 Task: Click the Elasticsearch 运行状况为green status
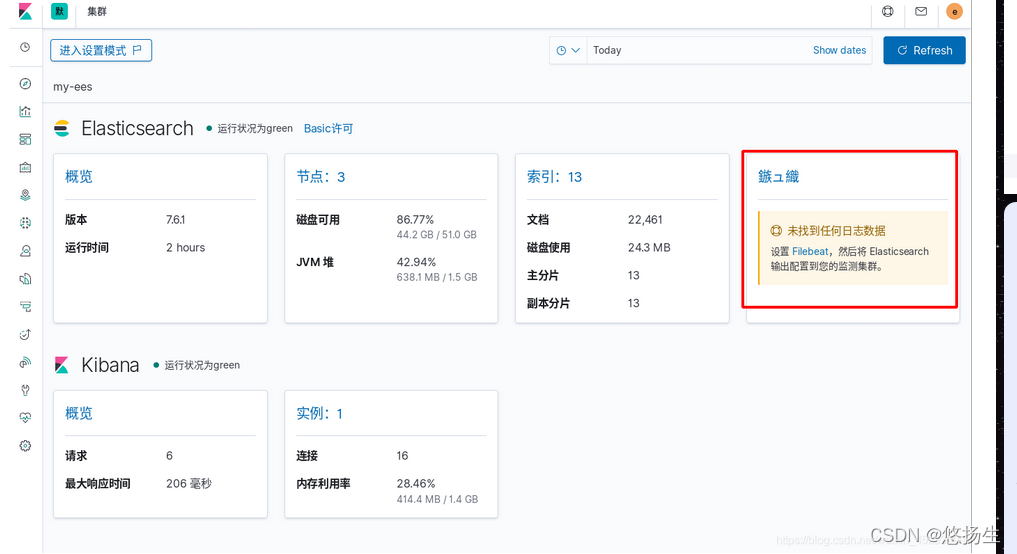click(x=255, y=128)
